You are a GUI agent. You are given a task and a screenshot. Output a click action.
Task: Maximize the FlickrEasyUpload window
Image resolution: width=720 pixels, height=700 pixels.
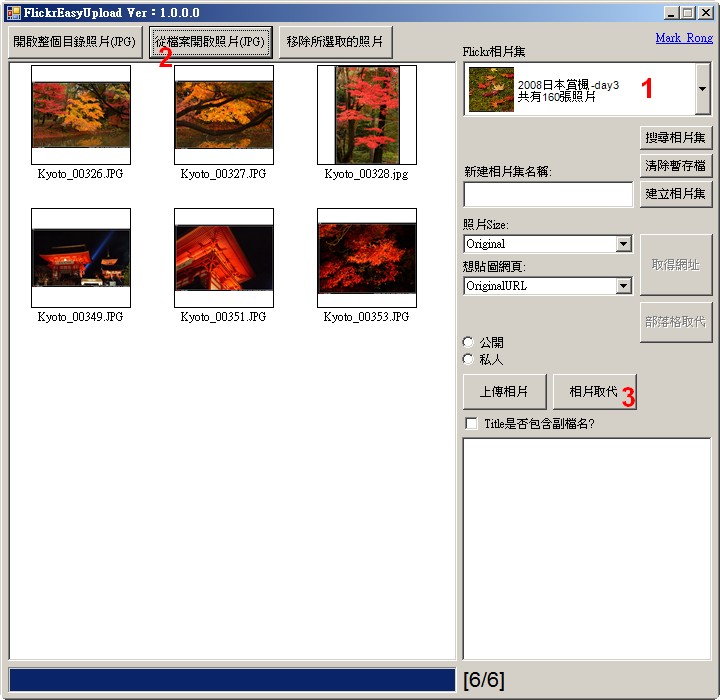coord(687,13)
